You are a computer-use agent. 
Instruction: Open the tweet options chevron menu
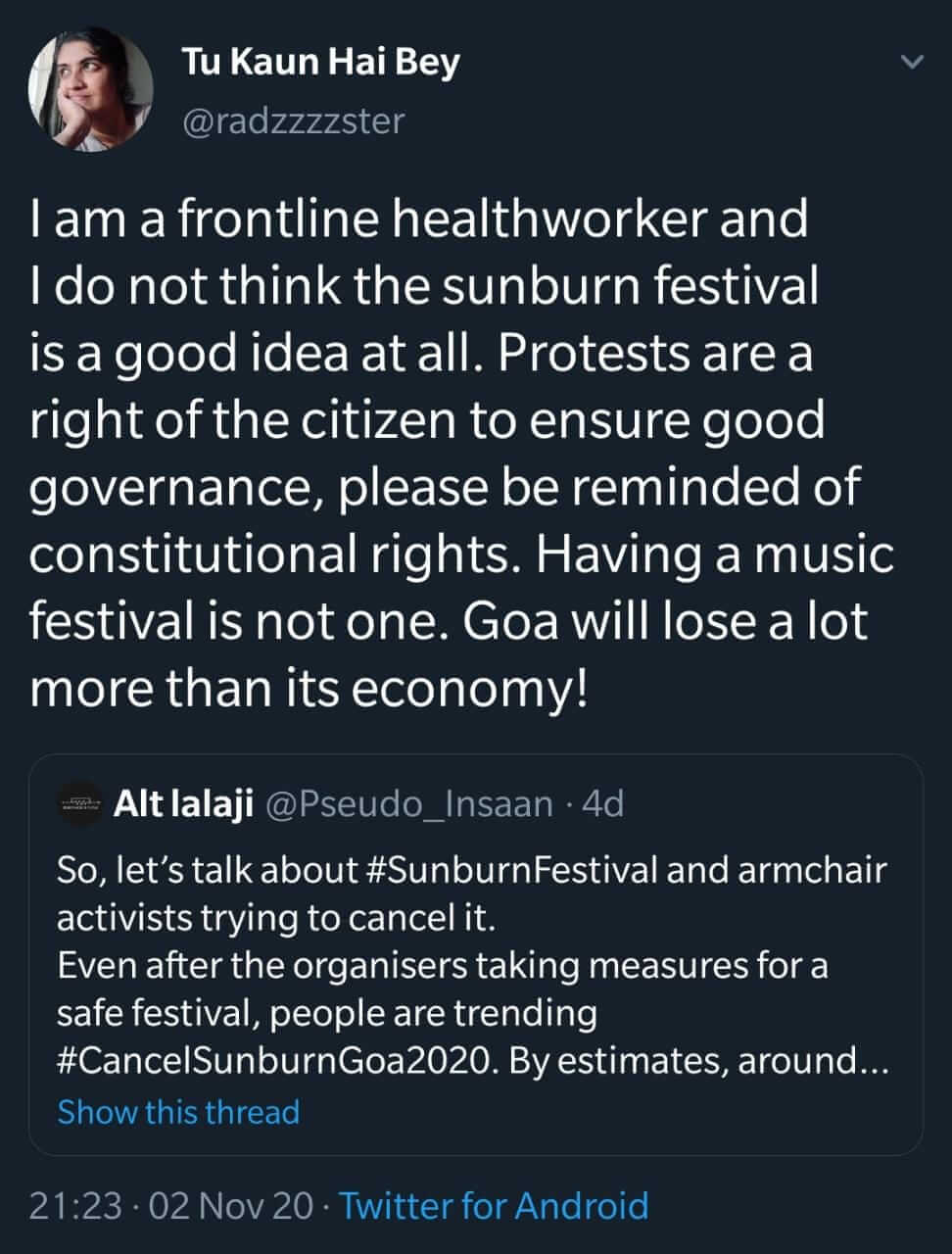pyautogui.click(x=912, y=63)
